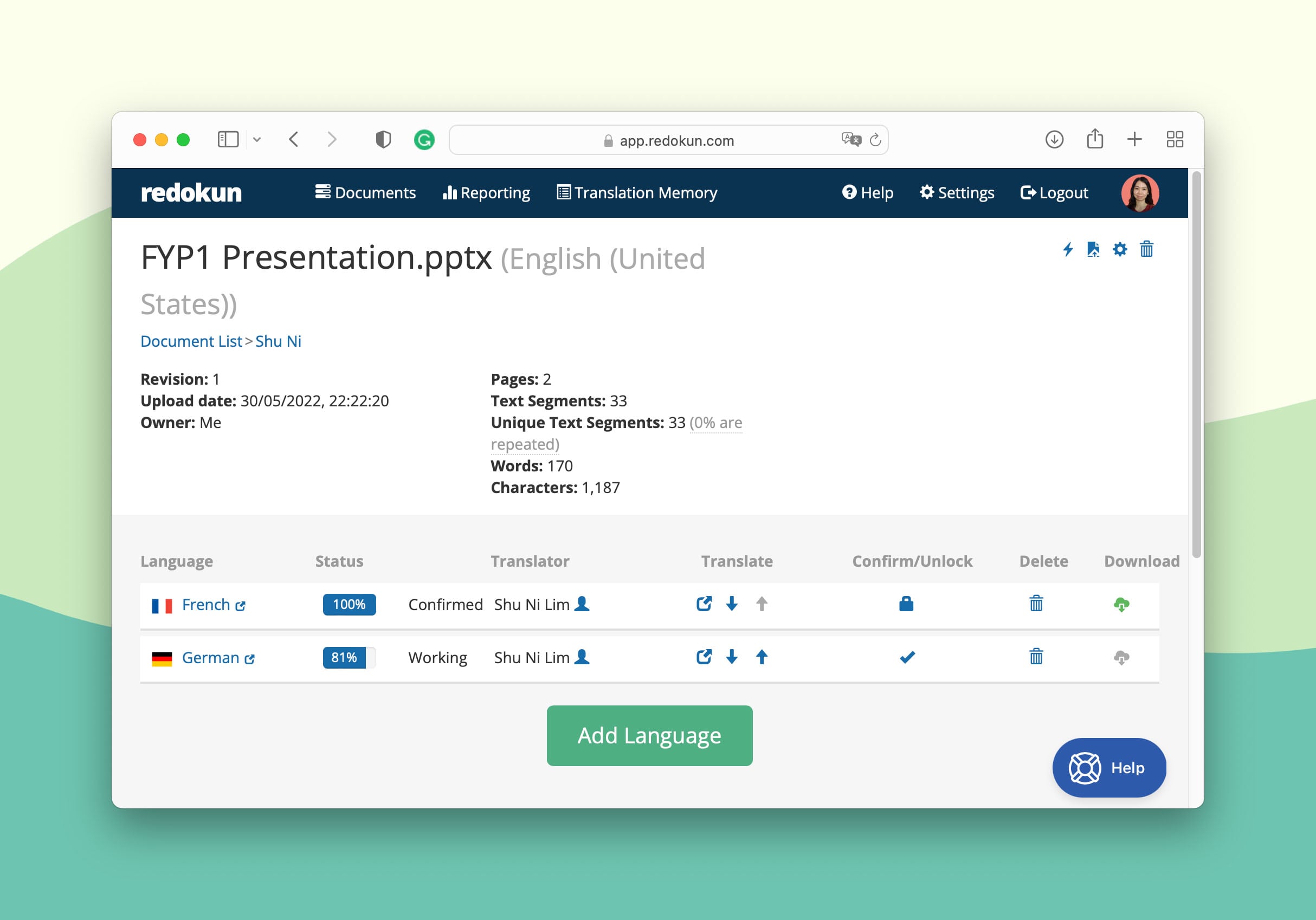1316x920 pixels.
Task: Click the Shu Ni breadcrumb link
Action: tap(278, 341)
